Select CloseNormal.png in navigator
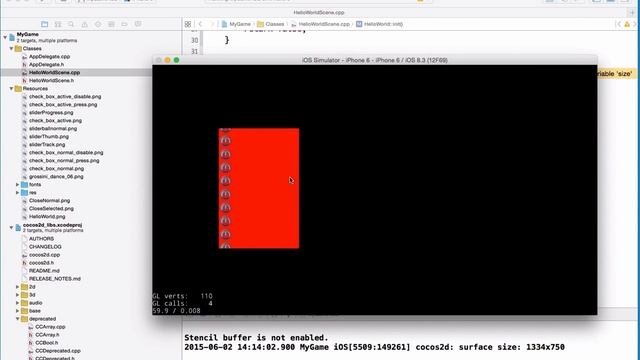 coord(49,201)
